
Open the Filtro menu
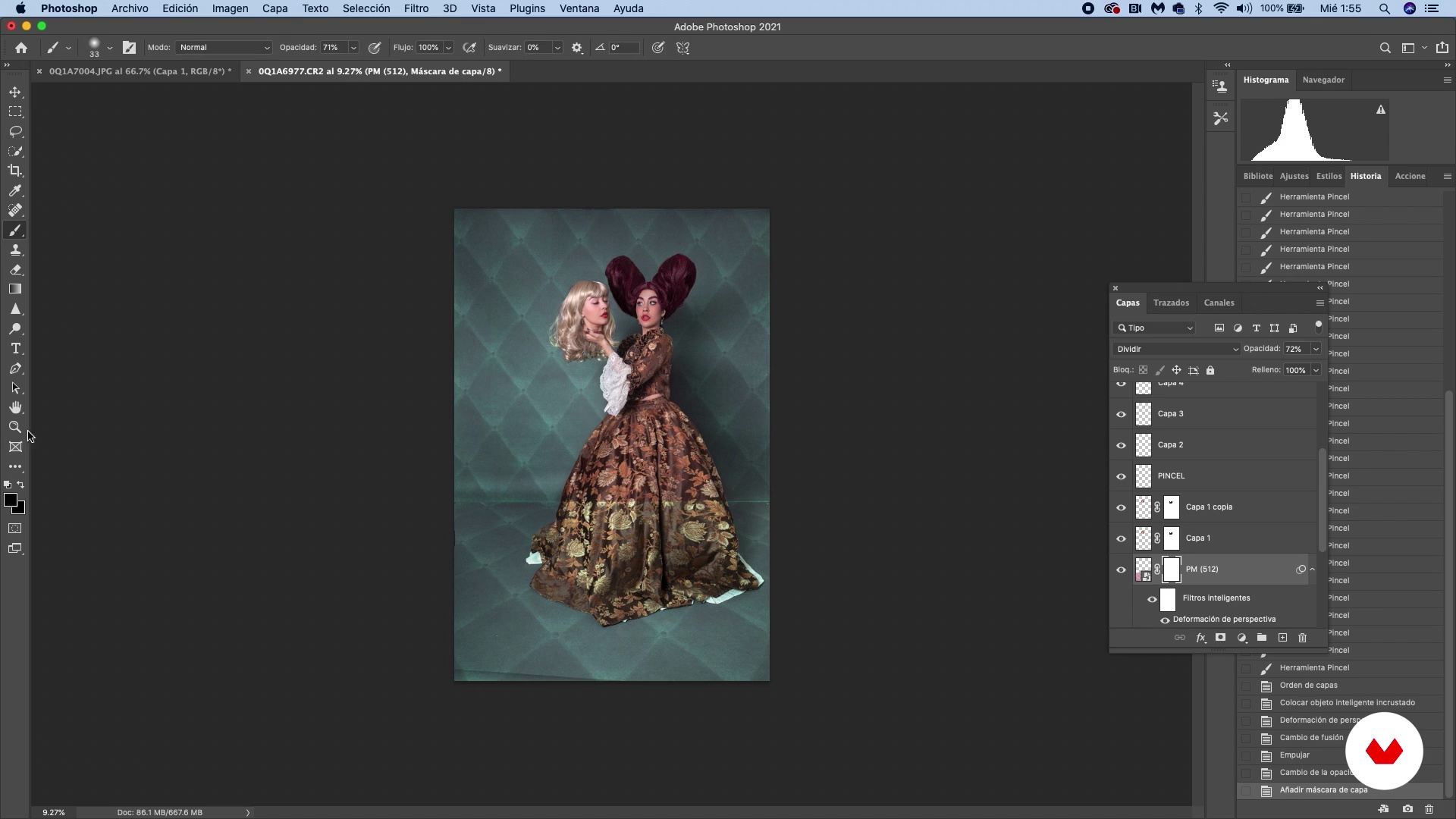[416, 8]
